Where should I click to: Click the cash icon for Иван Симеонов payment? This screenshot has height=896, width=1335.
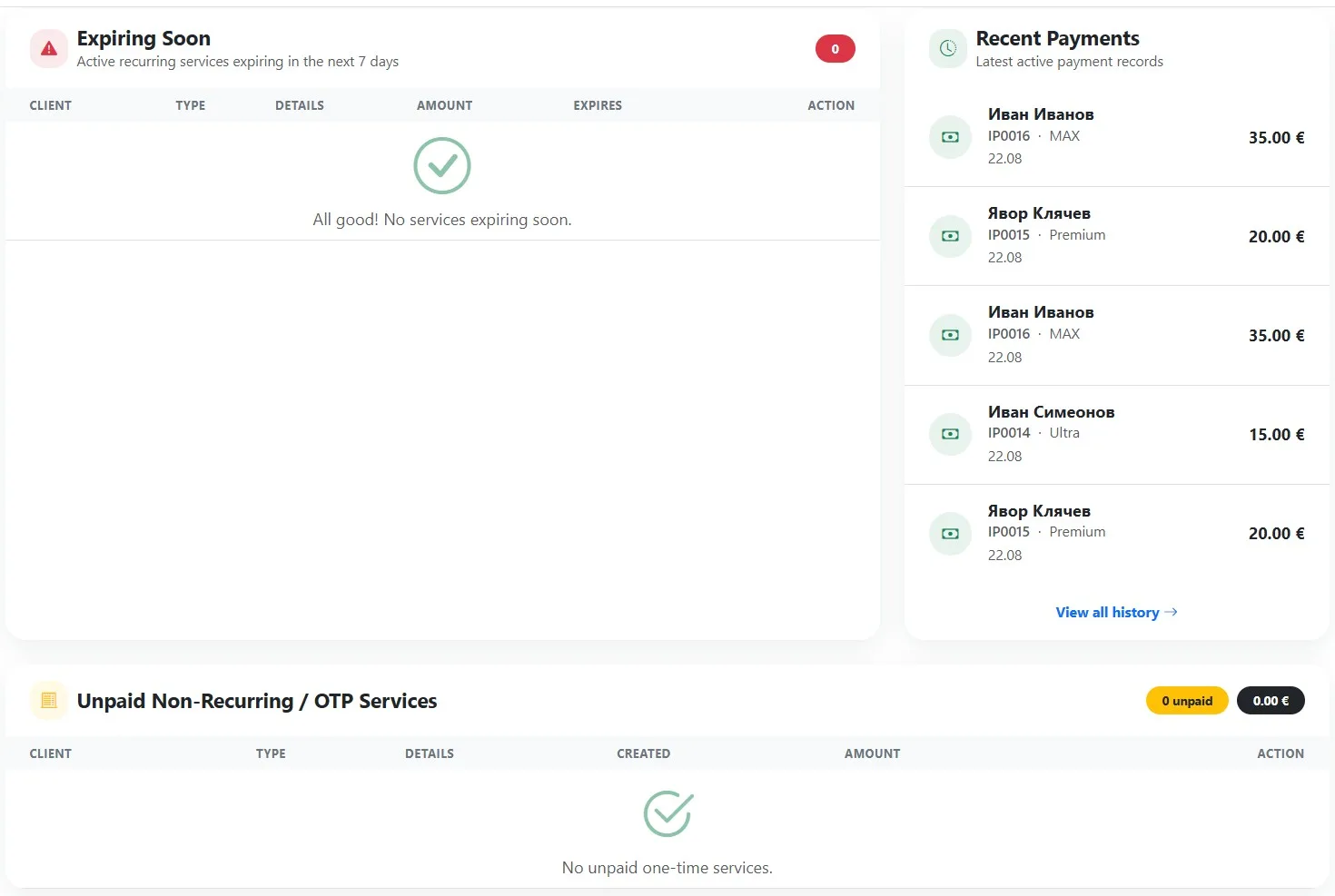click(x=950, y=434)
